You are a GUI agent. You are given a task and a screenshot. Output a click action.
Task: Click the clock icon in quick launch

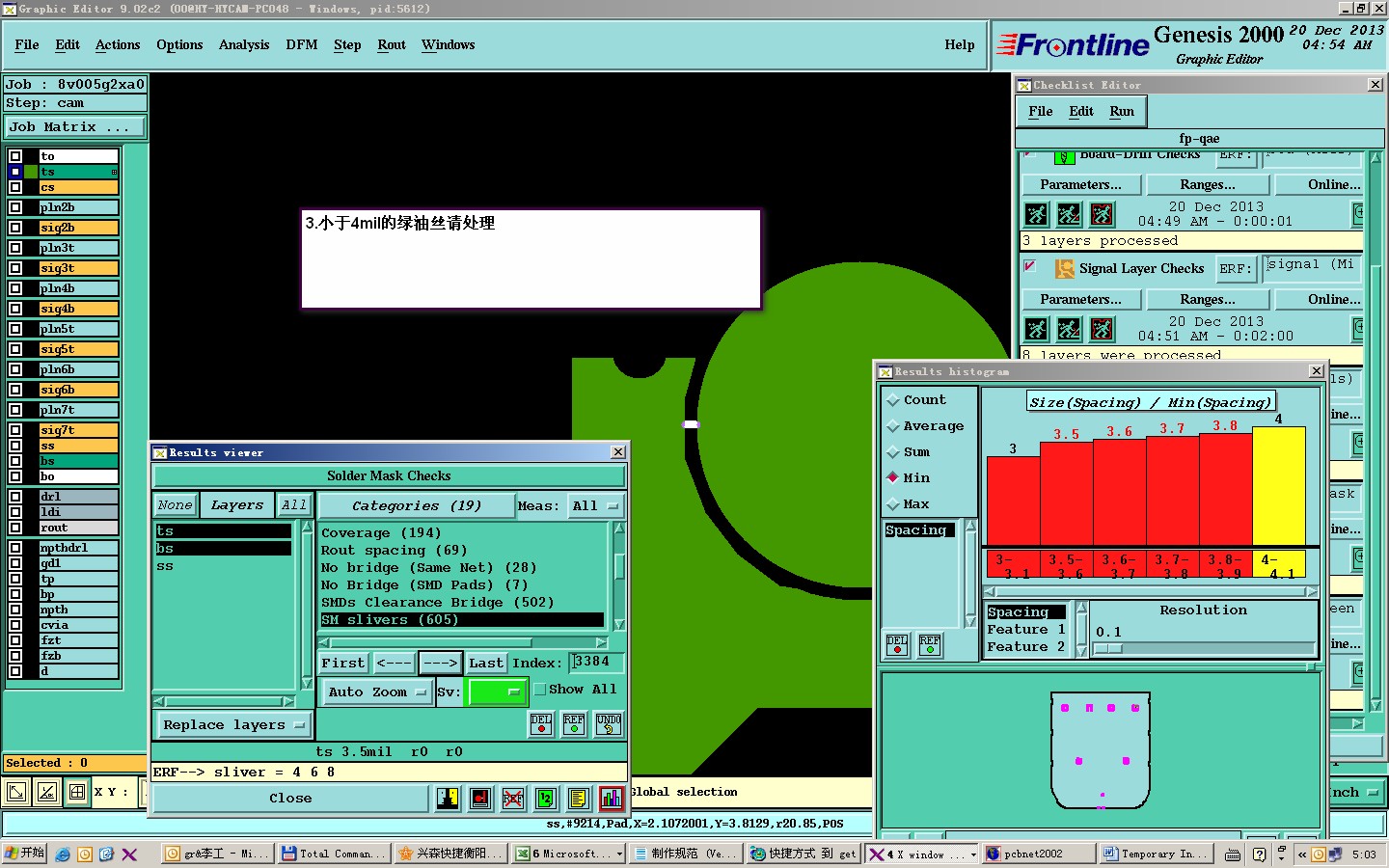pyautogui.click(x=85, y=854)
